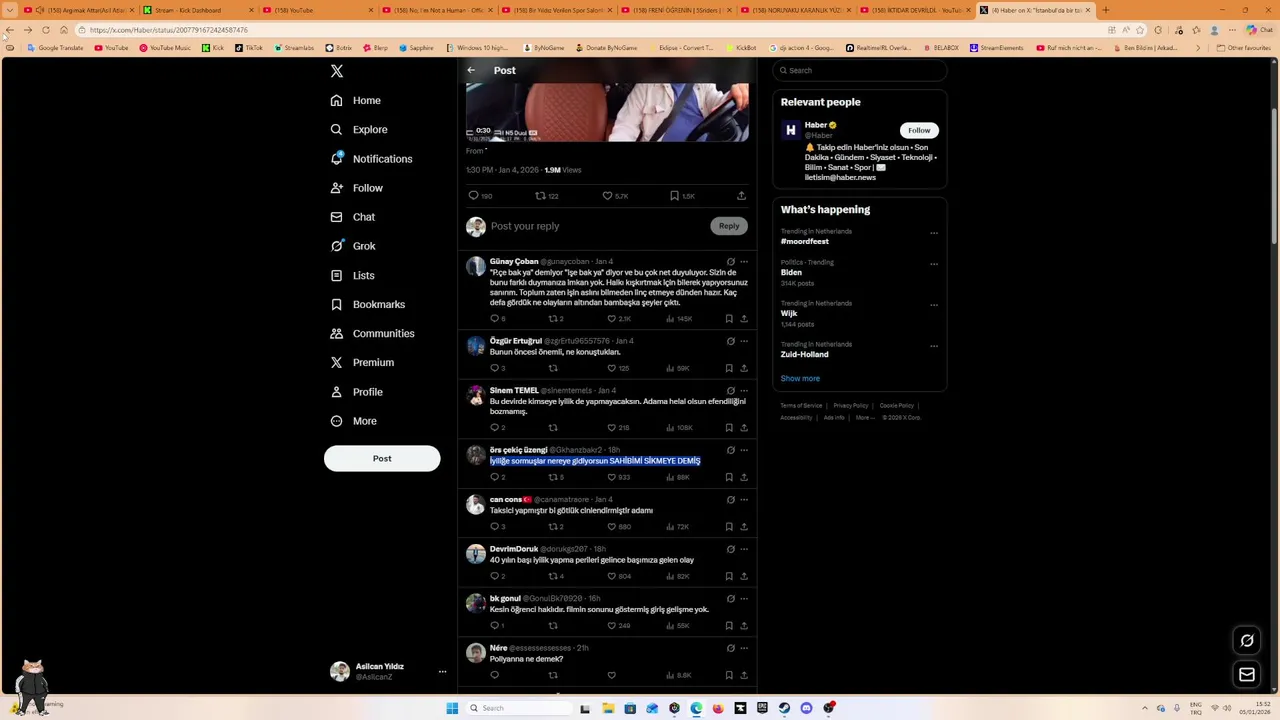Screen dimensions: 1280x720
Task: Open Grok in the sidebar
Action: pos(353,246)
